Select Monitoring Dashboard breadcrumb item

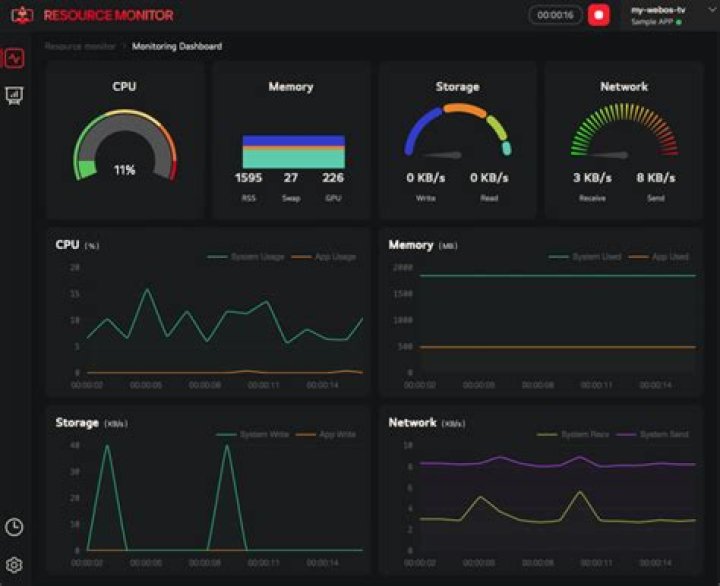177,46
